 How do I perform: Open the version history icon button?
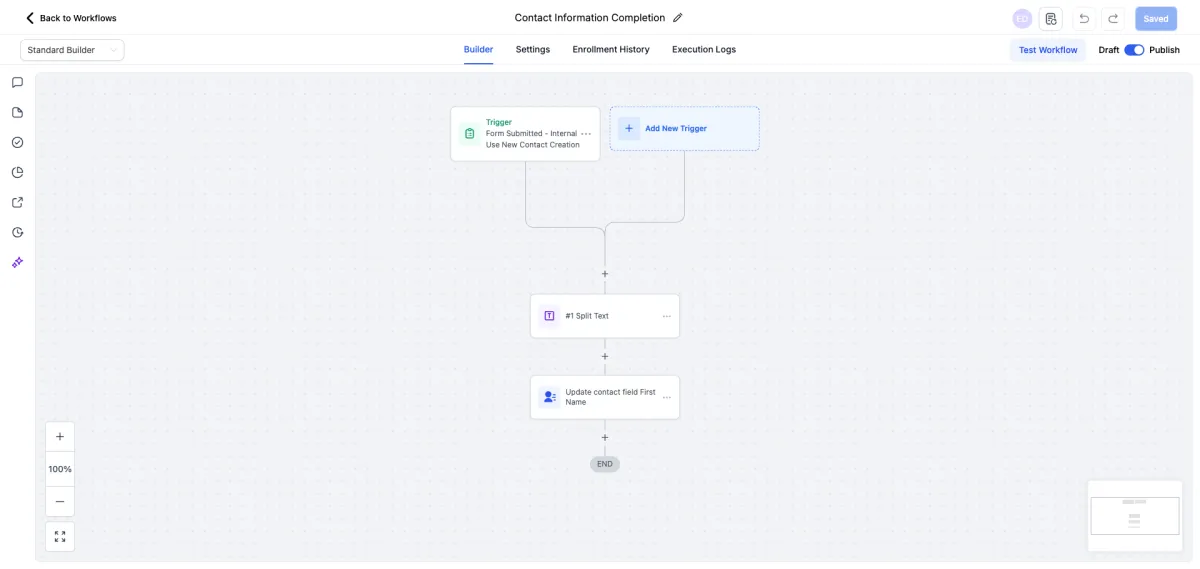[x=1050, y=19]
